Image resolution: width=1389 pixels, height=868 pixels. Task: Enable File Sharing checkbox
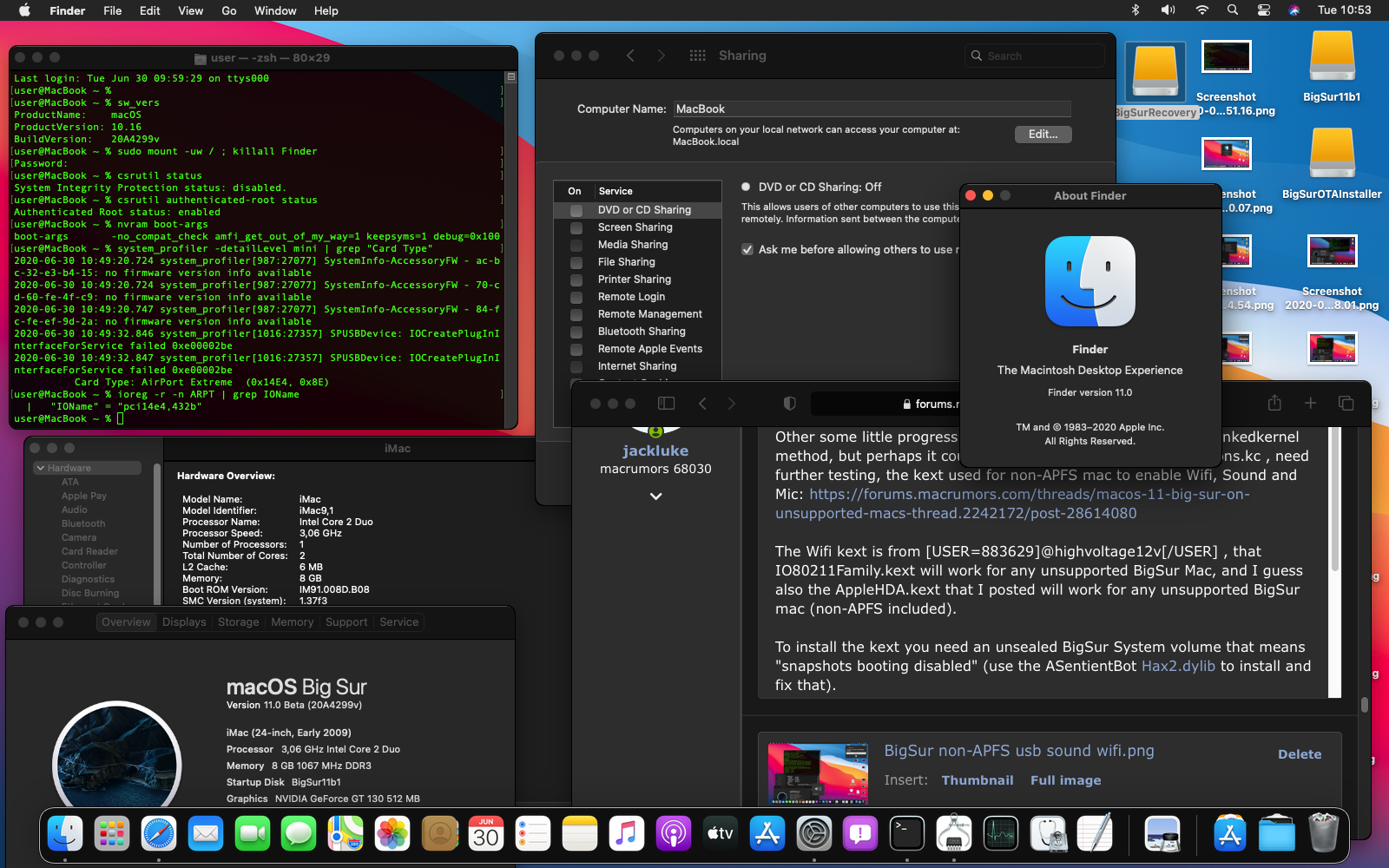tap(576, 262)
